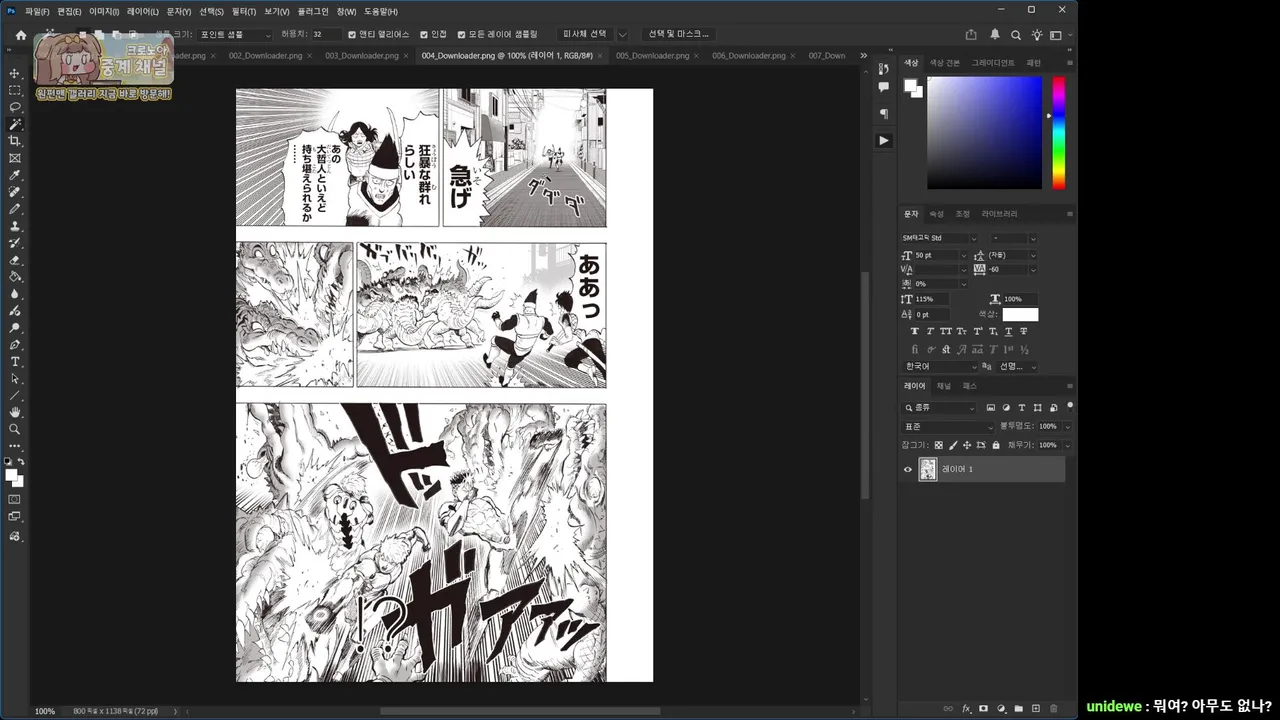
Task: Pick a color in the color field
Action: pyautogui.click(x=984, y=133)
